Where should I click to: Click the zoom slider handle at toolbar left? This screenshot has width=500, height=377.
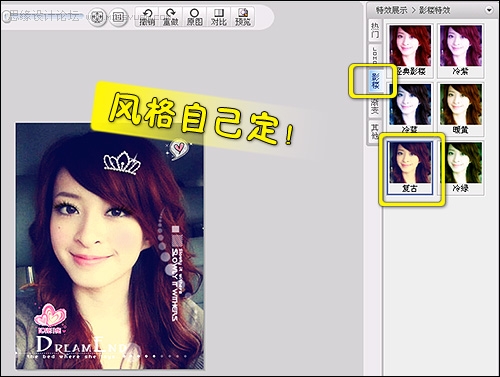pyautogui.click(x=6, y=17)
